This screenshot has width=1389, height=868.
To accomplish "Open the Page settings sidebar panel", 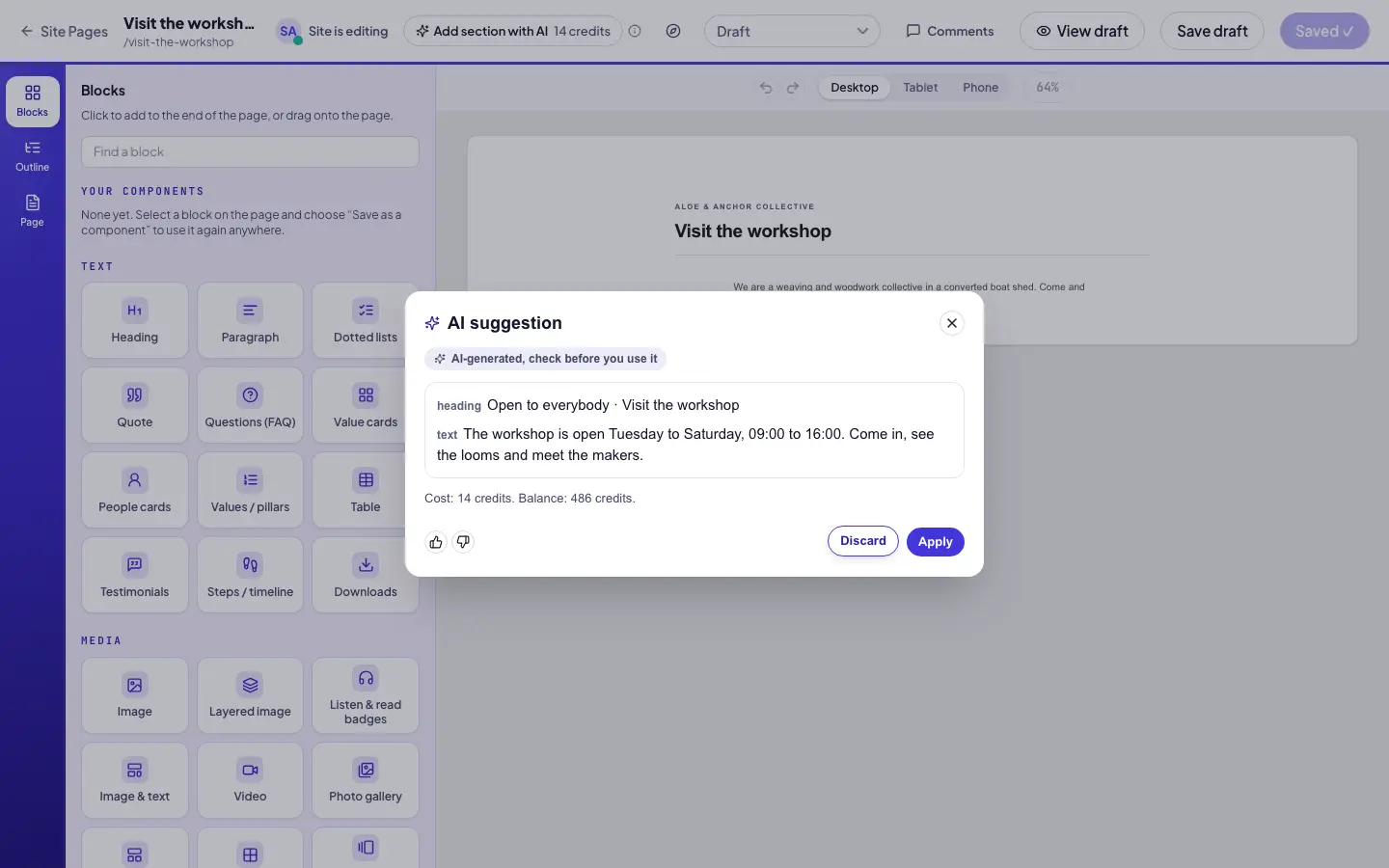I will point(33,210).
